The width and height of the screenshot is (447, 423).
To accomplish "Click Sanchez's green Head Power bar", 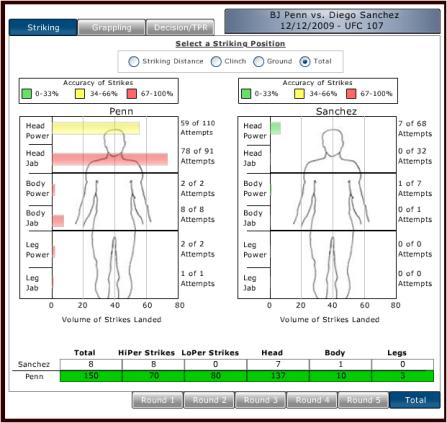I will tap(276, 128).
